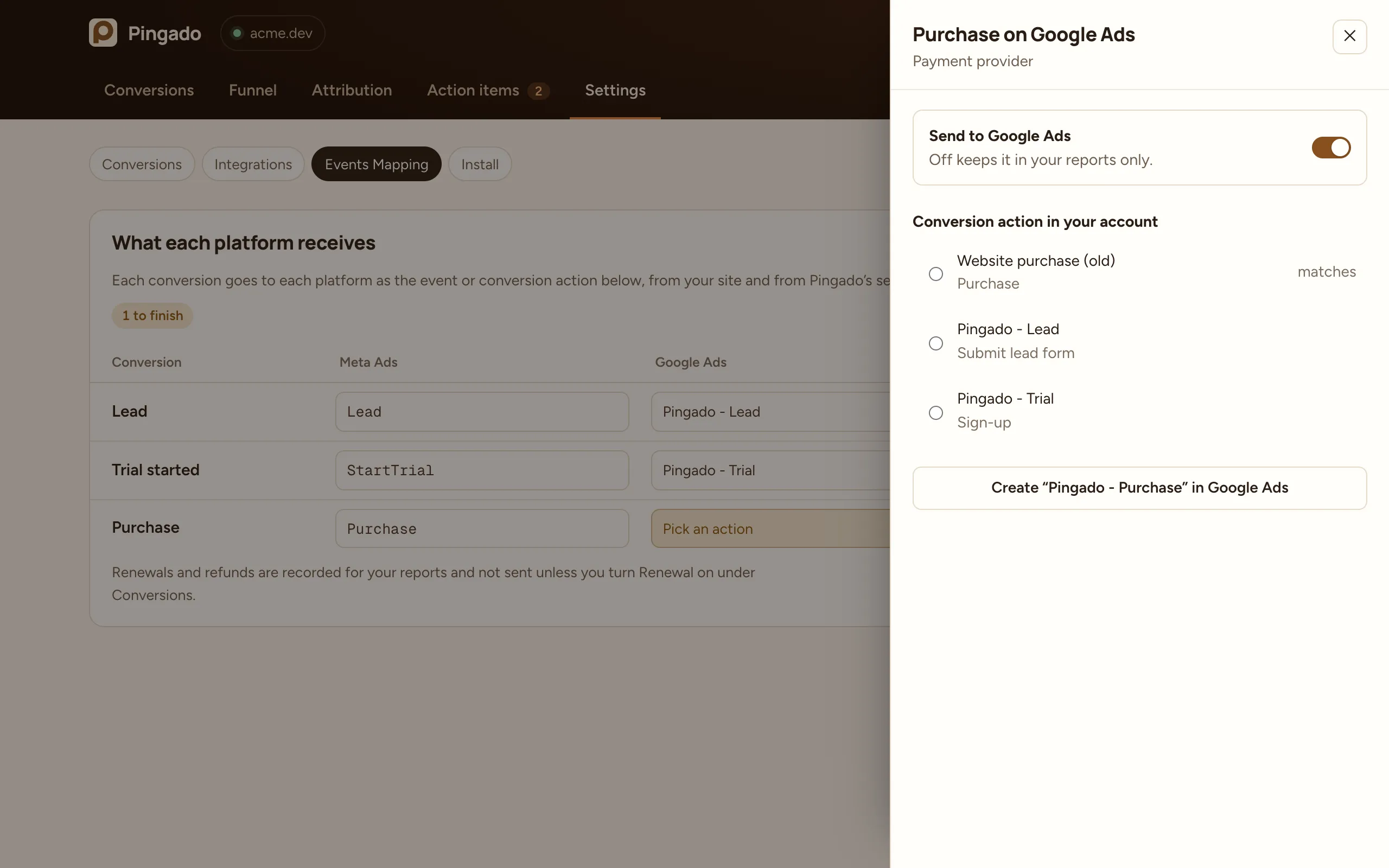Click the "What each platform receives" heading
The width and height of the screenshot is (1389, 868).
[x=244, y=243]
